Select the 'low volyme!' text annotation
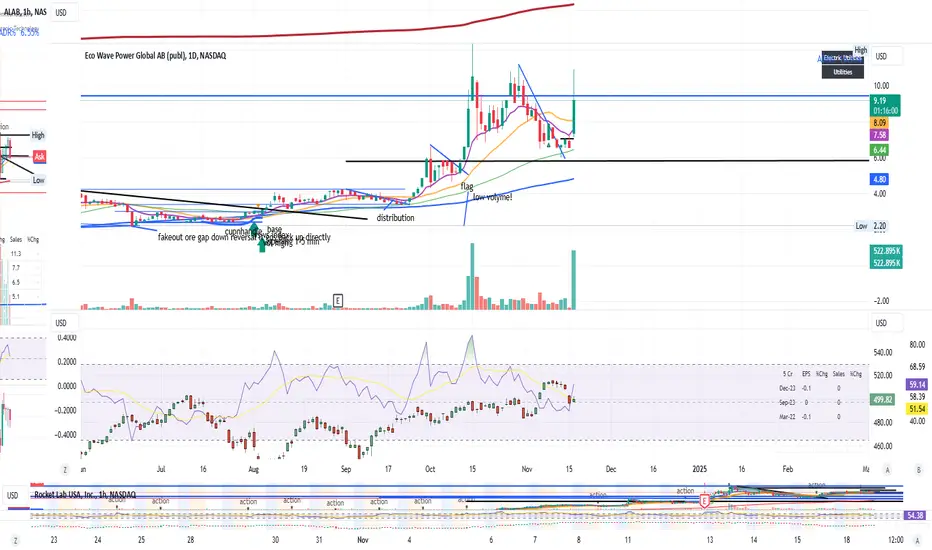The image size is (932, 550). (492, 197)
